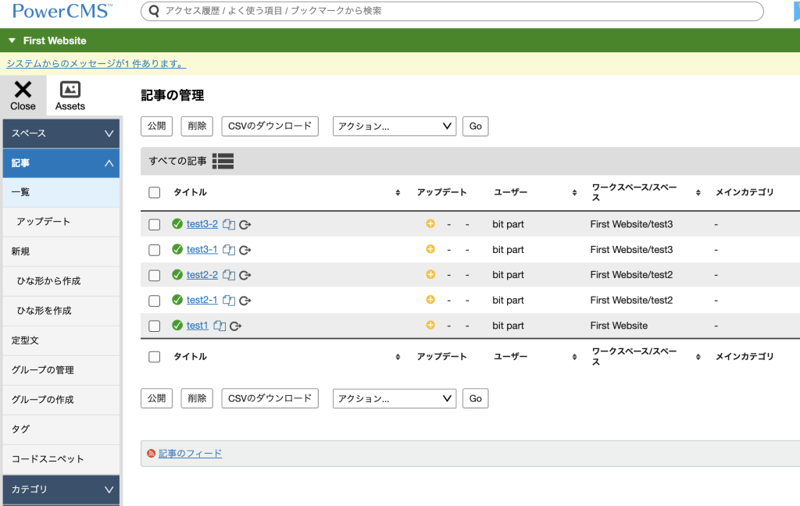Click the list view icon beside すべての記事
This screenshot has width=800, height=506.
pyautogui.click(x=223, y=161)
